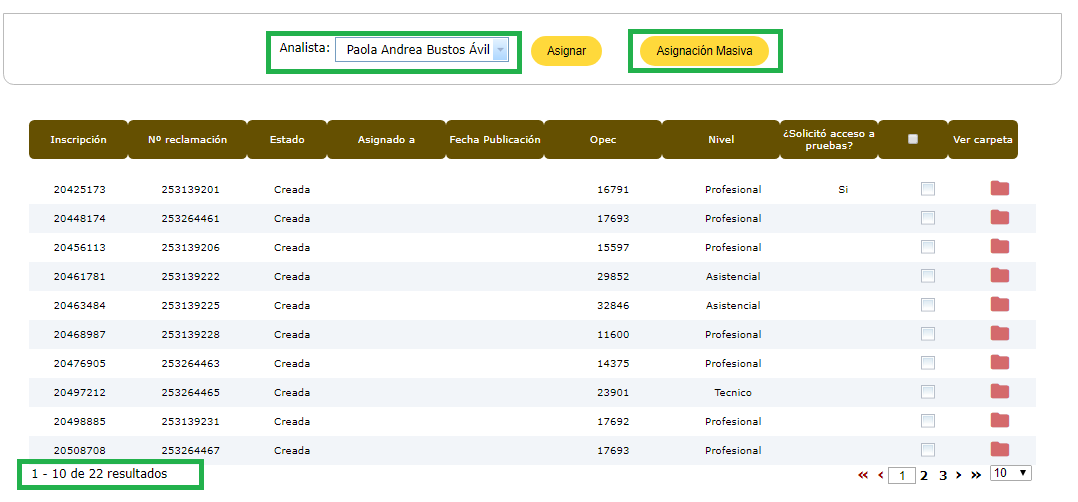Check the box for inscription 20425173

click(928, 189)
